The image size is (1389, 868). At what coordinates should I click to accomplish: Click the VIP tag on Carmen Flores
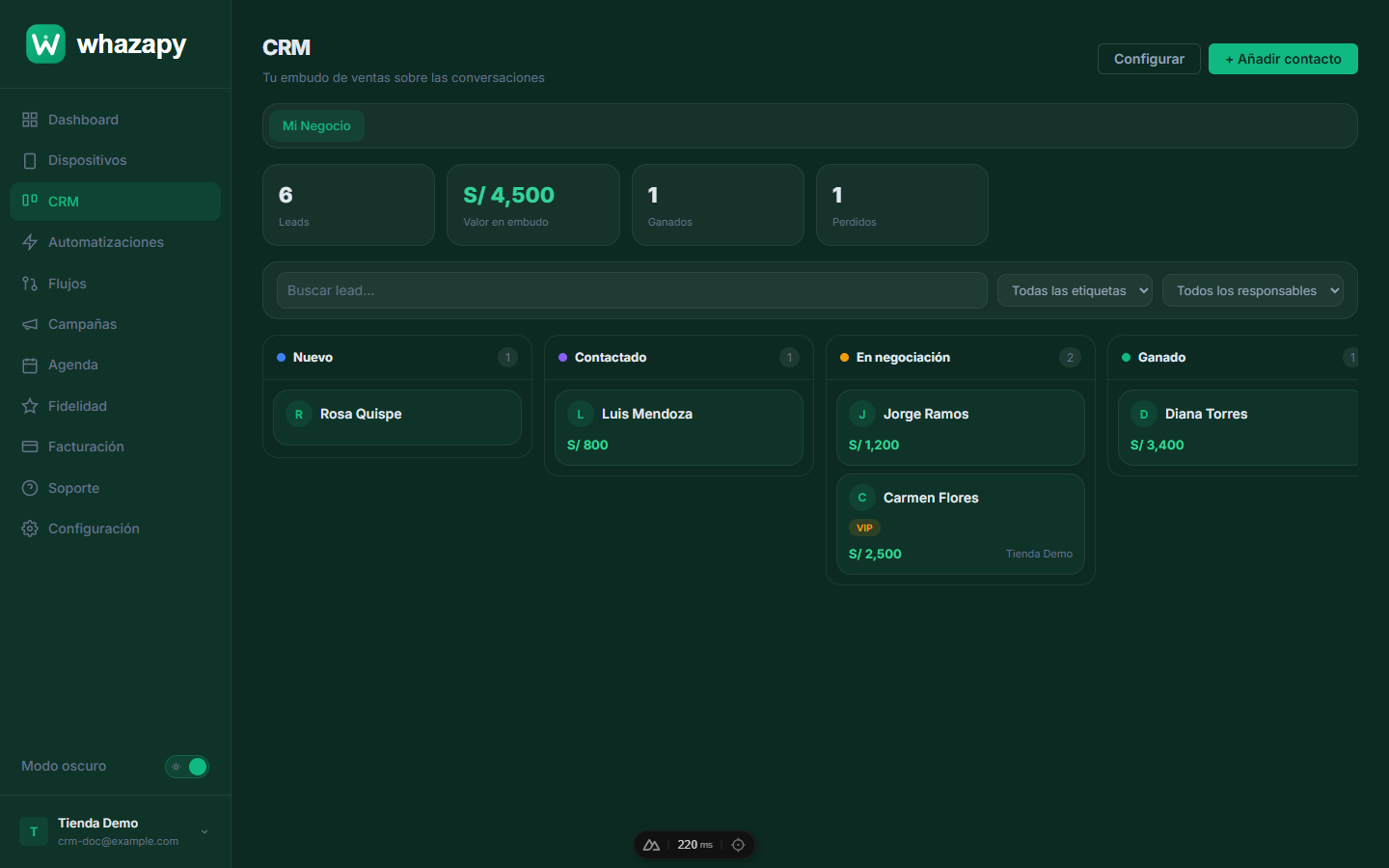click(864, 528)
